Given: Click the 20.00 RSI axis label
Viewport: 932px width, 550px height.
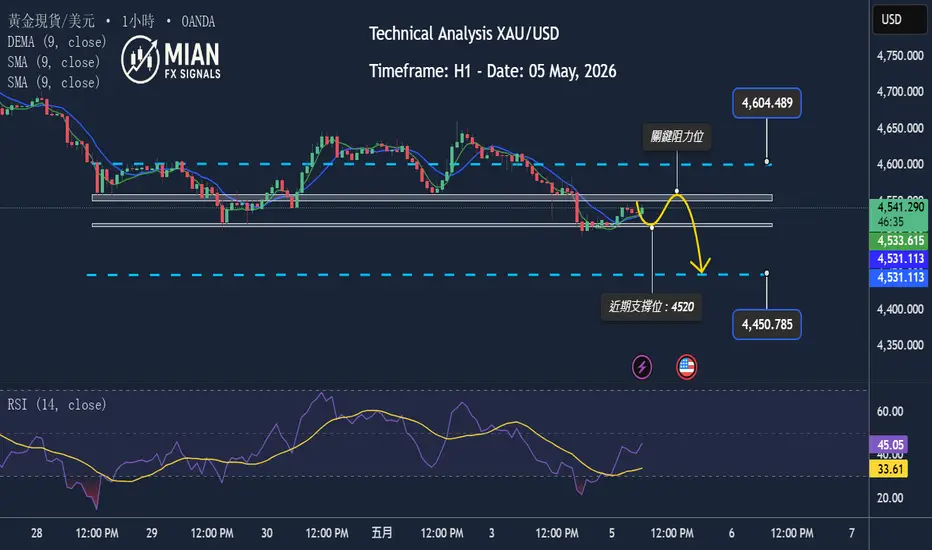Looking at the screenshot, I should (x=889, y=498).
